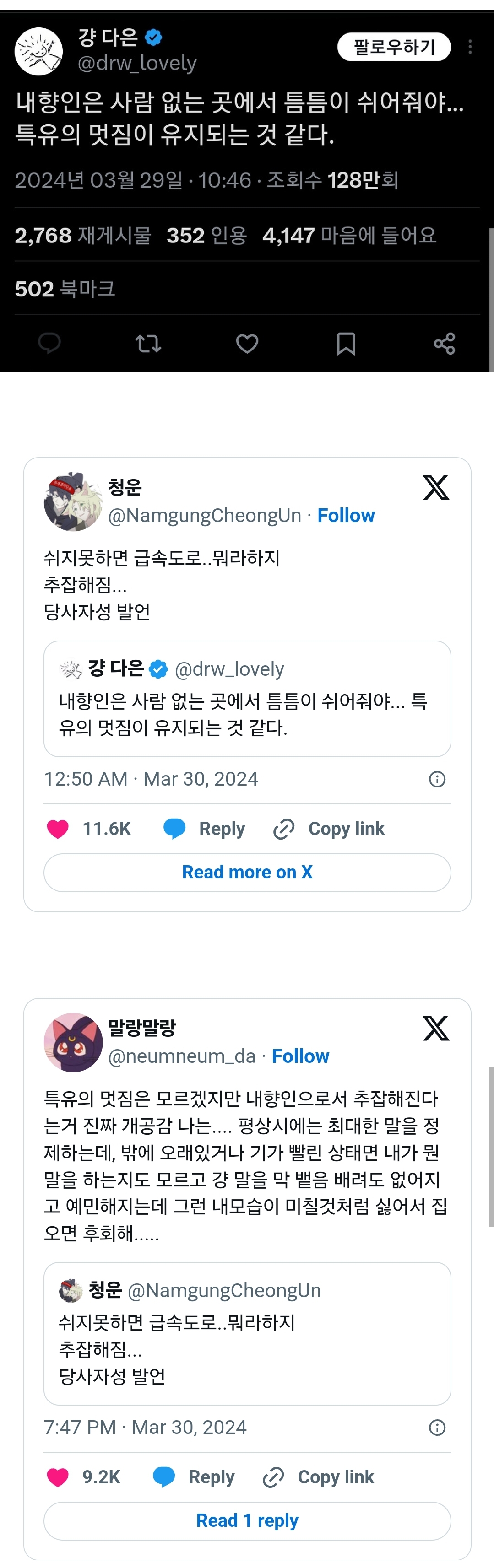
Task: Open info icon beside 12:50 AM timestamp
Action: click(x=437, y=779)
